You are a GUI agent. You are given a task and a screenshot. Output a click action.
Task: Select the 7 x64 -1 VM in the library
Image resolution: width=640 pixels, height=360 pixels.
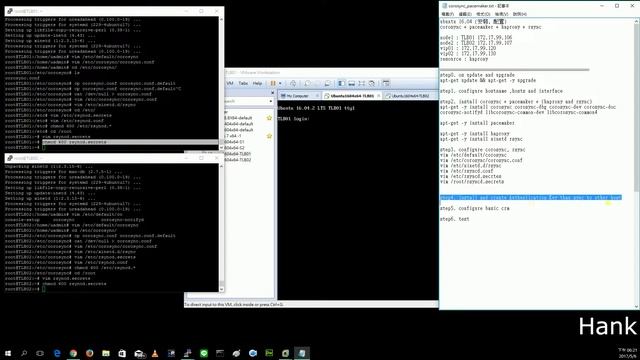233,136
